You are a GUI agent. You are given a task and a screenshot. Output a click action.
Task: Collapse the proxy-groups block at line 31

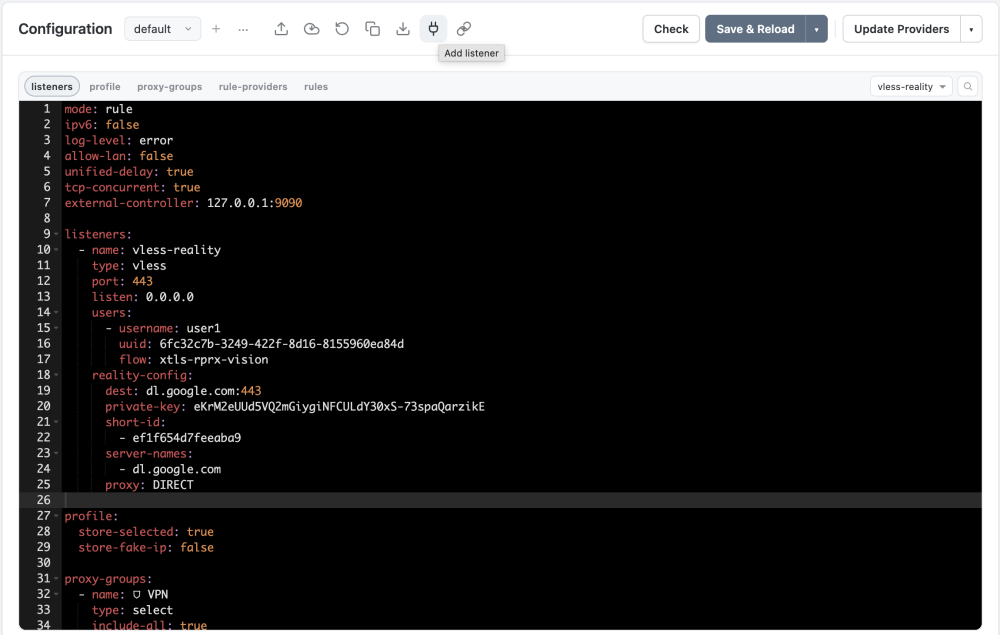(x=56, y=579)
